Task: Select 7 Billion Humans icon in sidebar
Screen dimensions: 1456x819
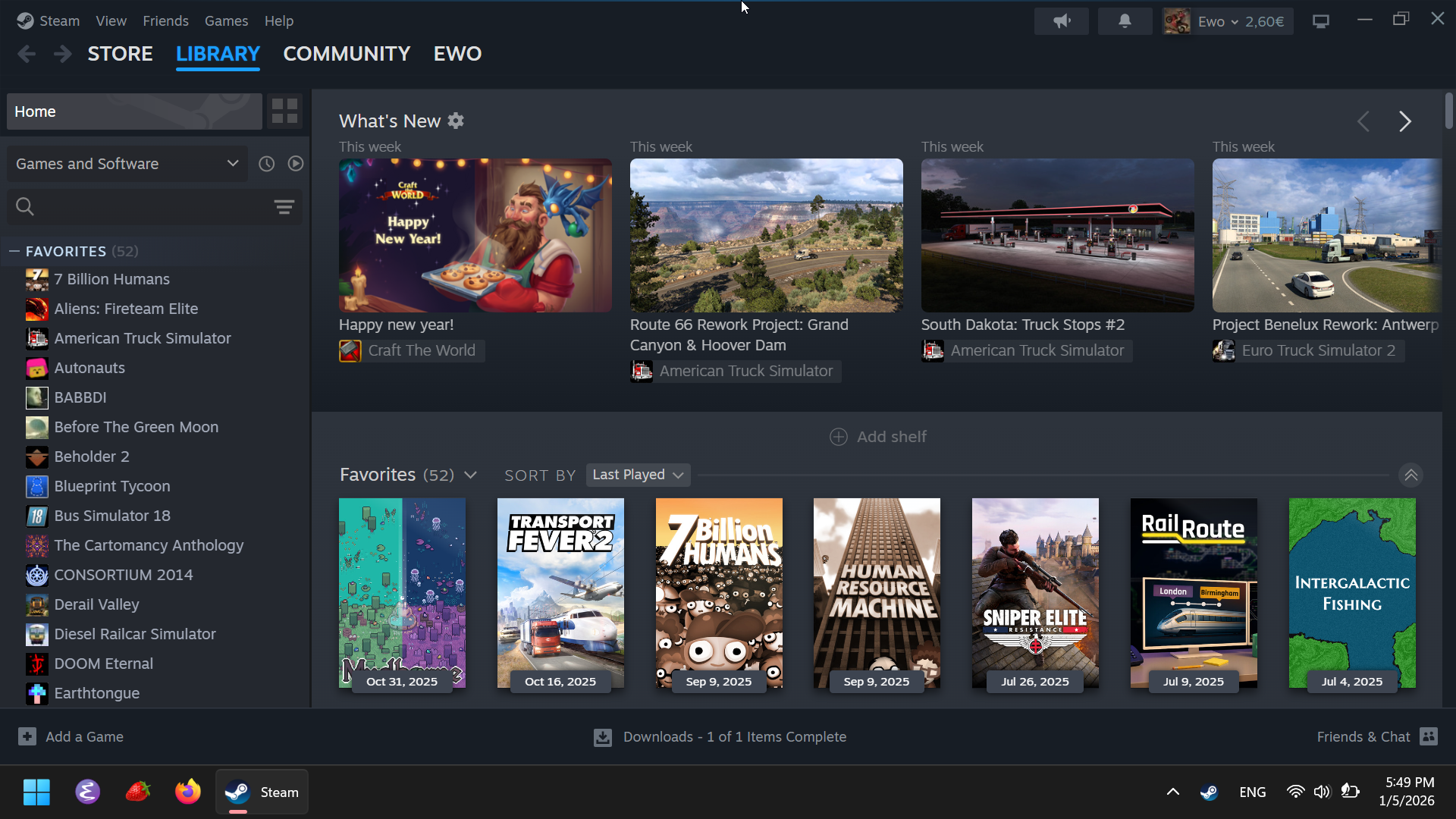Action: click(x=36, y=280)
